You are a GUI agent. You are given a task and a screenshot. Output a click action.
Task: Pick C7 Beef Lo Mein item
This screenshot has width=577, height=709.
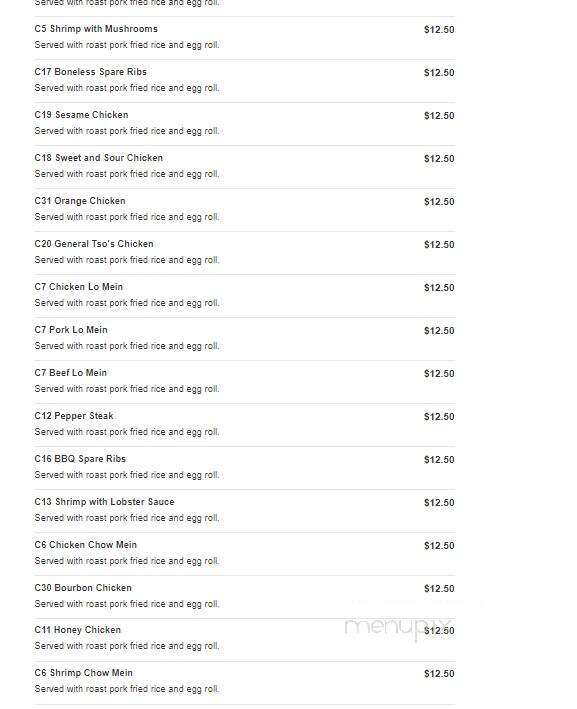coord(71,373)
